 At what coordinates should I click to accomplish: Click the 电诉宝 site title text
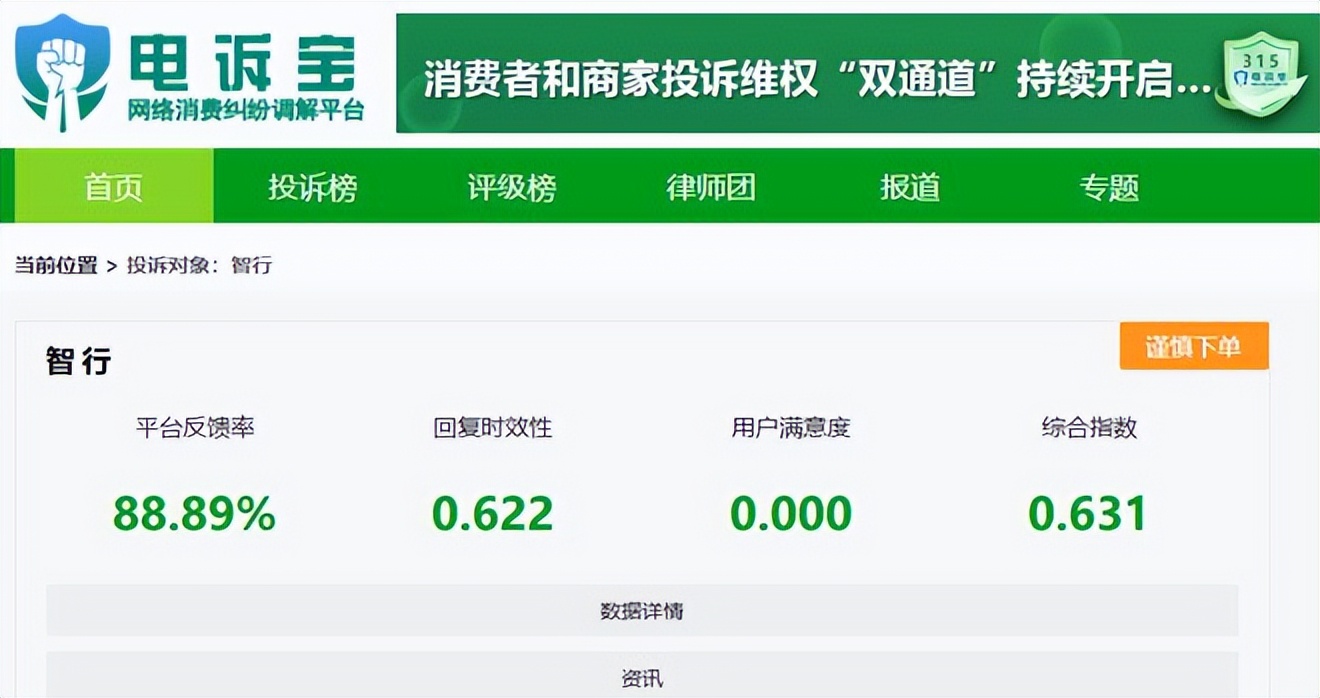tap(243, 61)
